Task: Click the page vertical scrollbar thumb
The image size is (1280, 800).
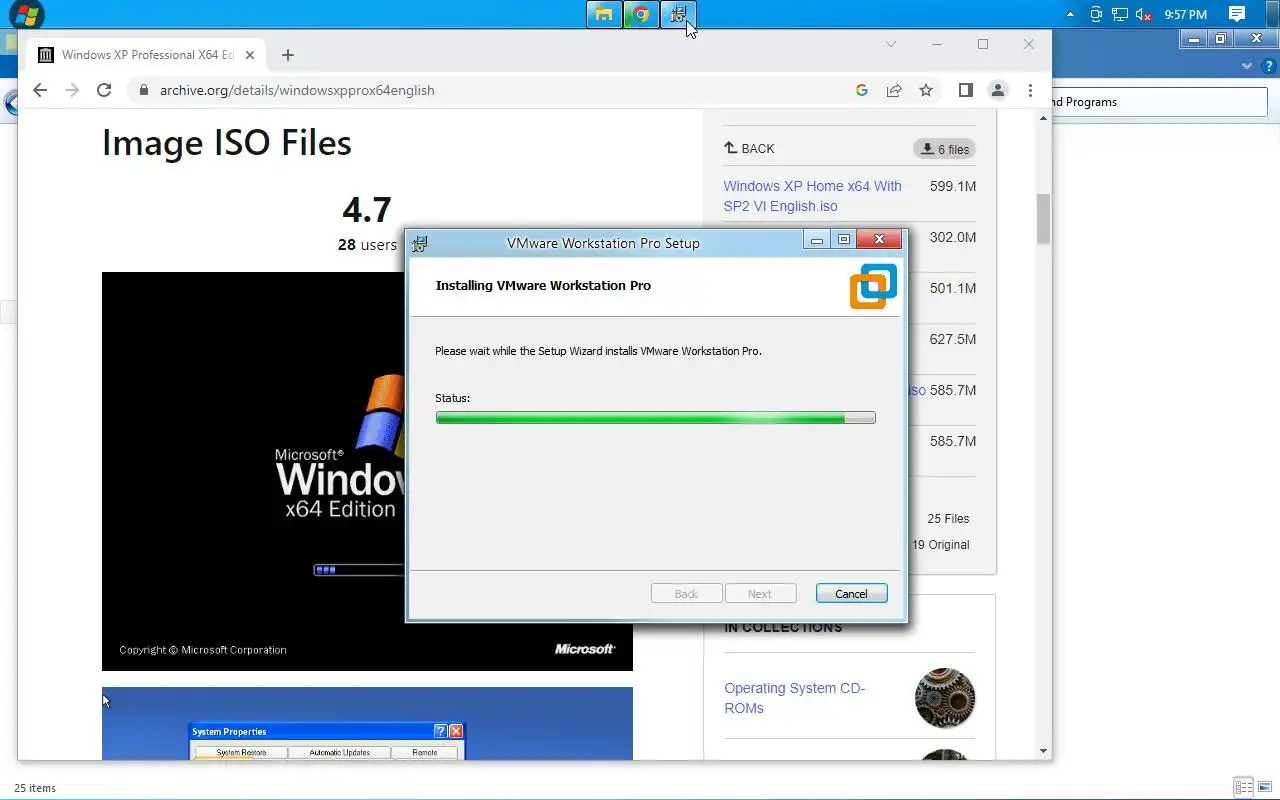Action: pos(1043,218)
